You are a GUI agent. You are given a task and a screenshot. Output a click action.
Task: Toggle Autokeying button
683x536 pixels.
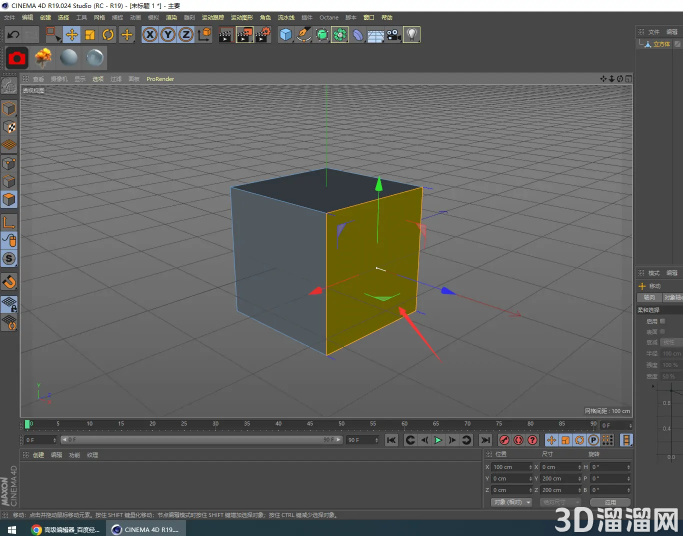518,440
